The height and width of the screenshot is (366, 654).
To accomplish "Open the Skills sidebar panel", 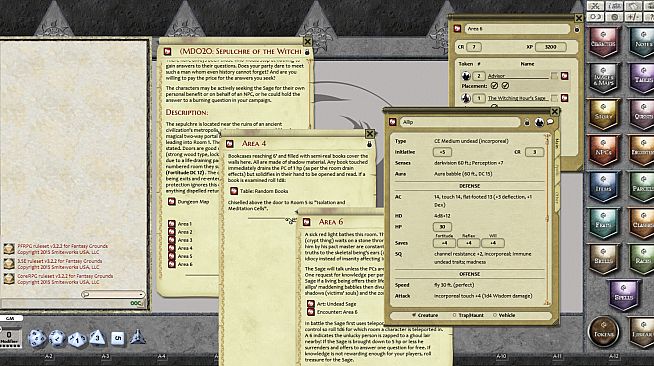I will point(603,259).
